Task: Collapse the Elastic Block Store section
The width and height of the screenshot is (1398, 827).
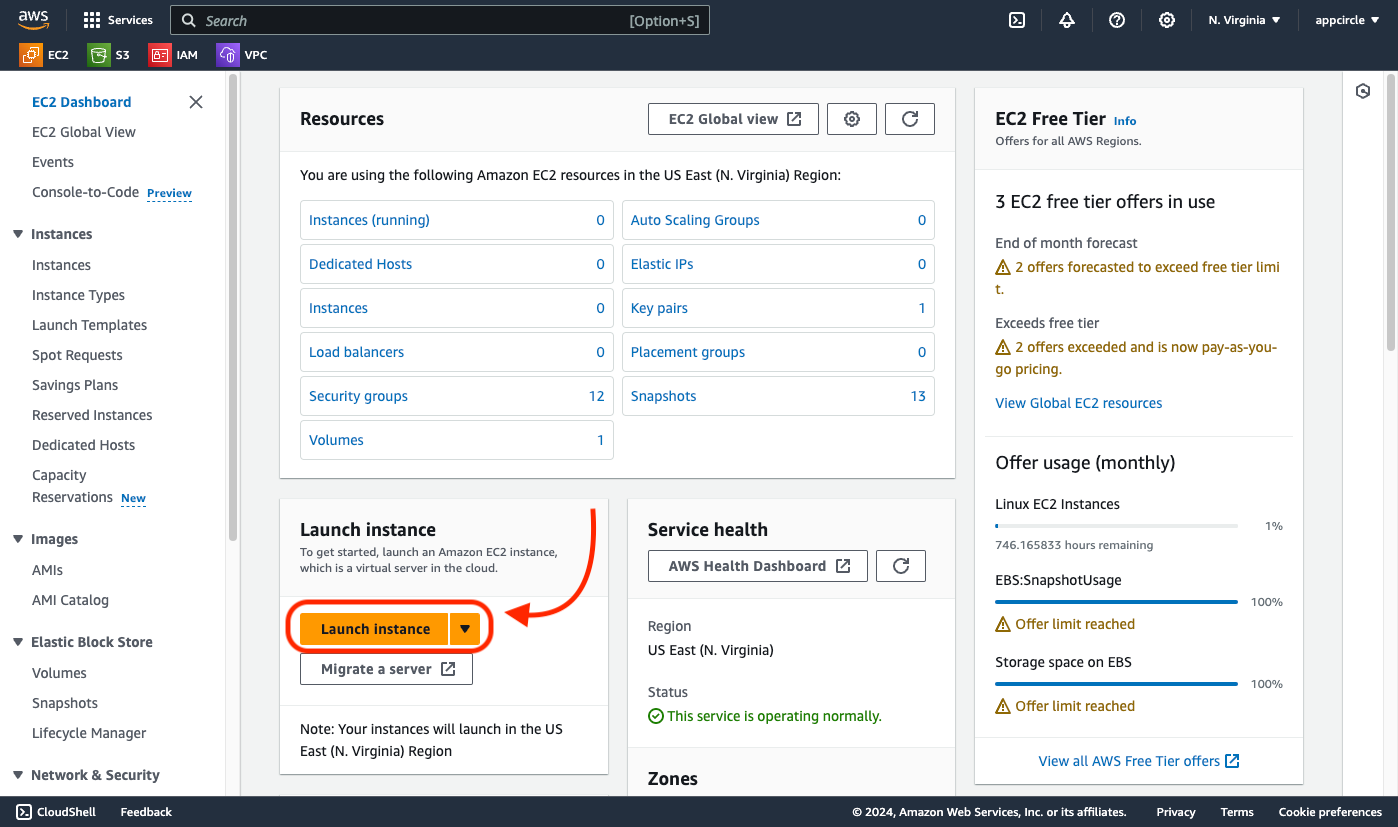Action: pyautogui.click(x=18, y=642)
